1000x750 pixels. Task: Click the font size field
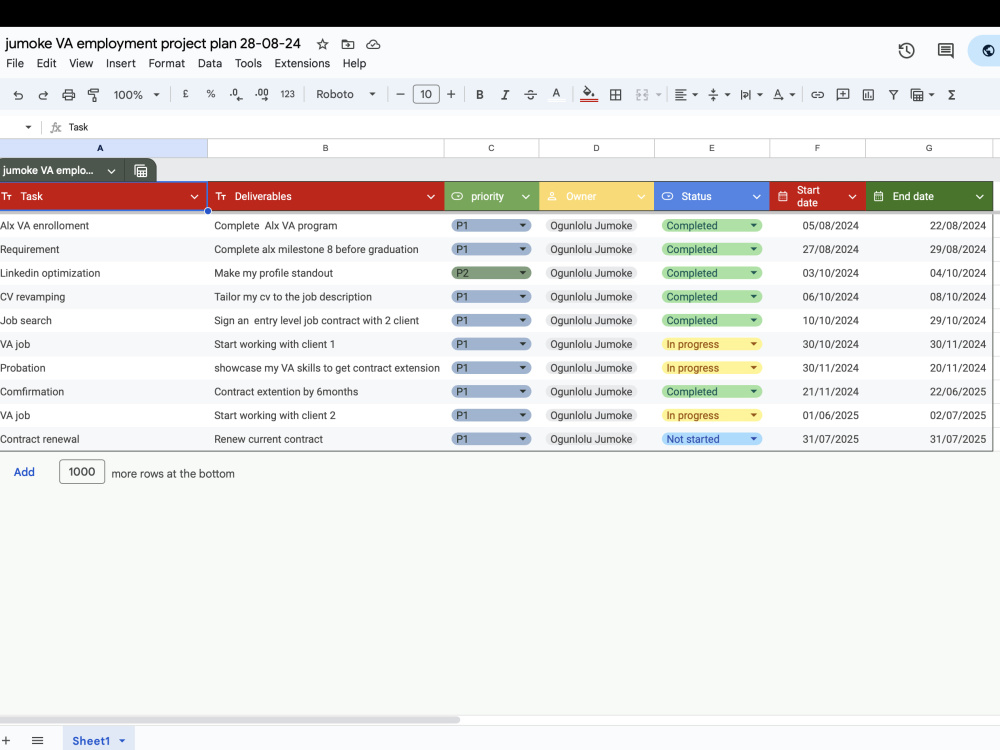click(426, 94)
